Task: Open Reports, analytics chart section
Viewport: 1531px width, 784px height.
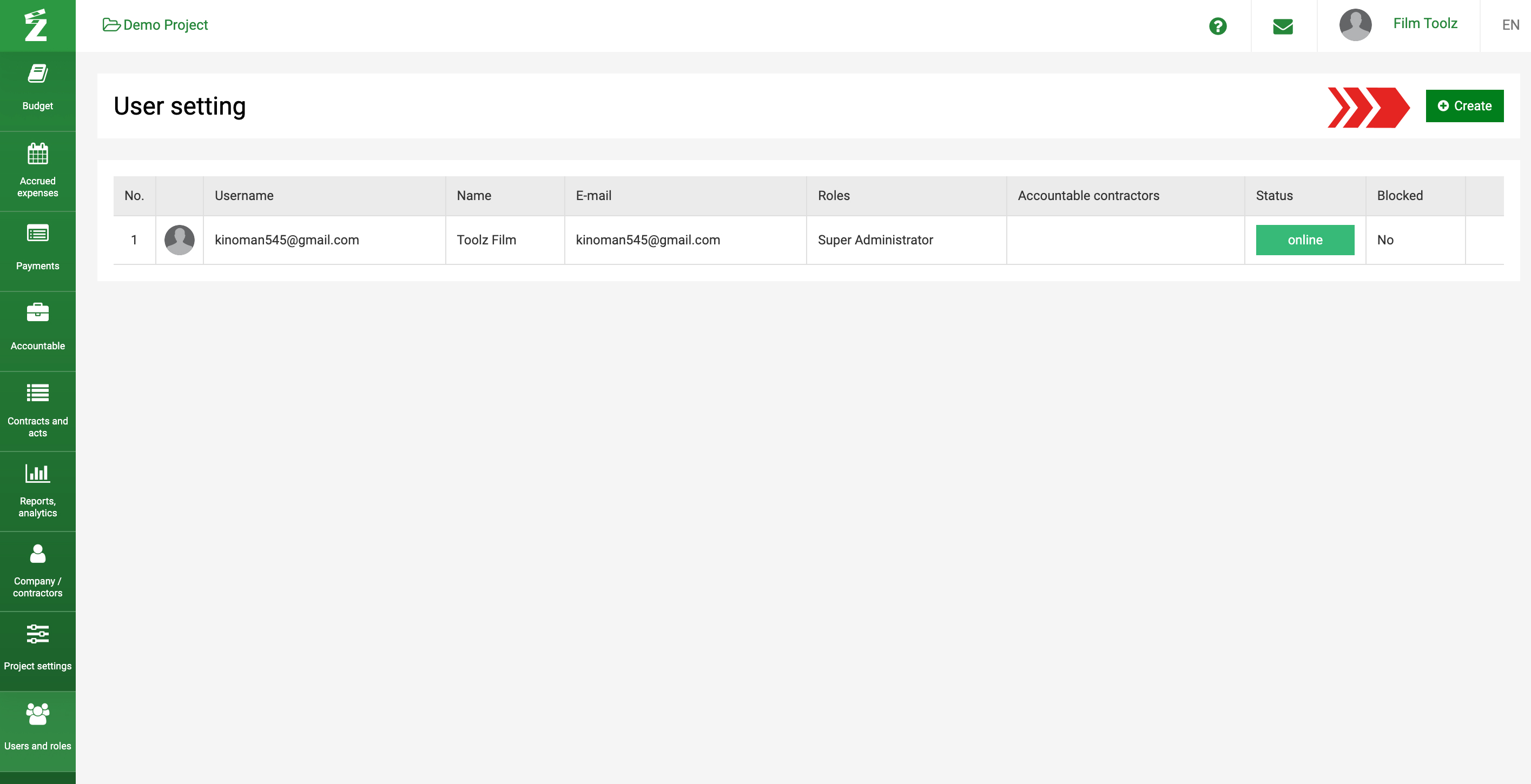Action: click(37, 491)
